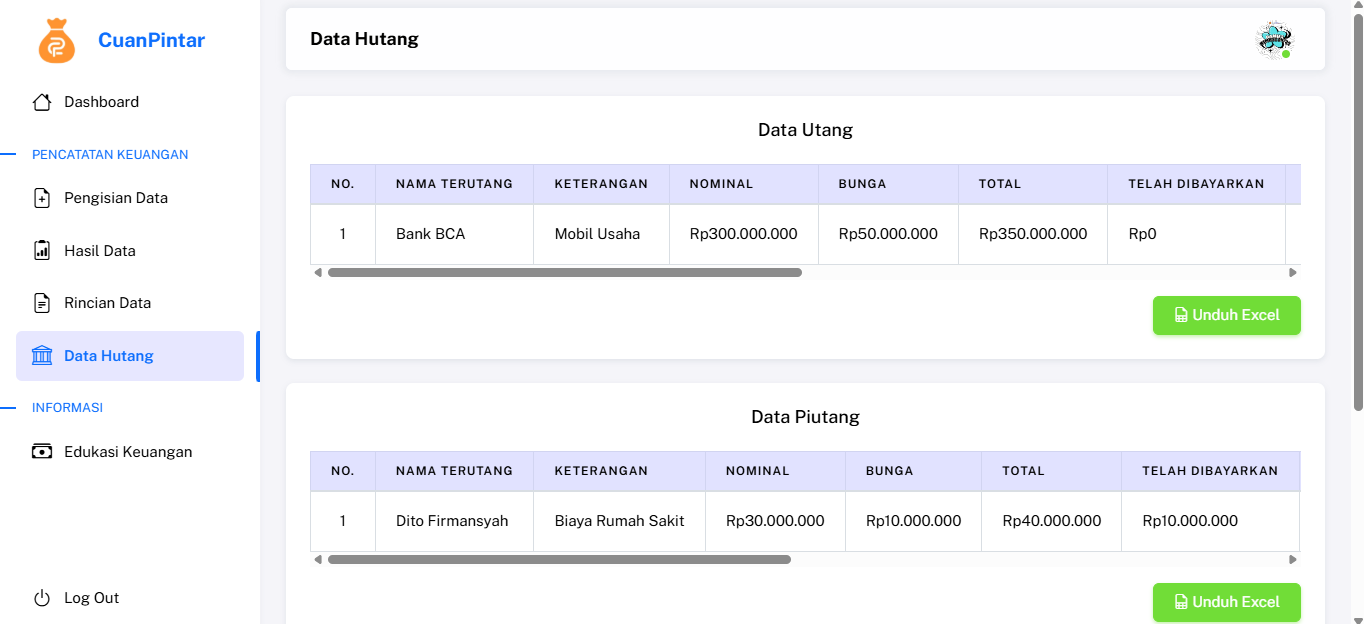Click the CuanPintar brand name link

click(151, 41)
